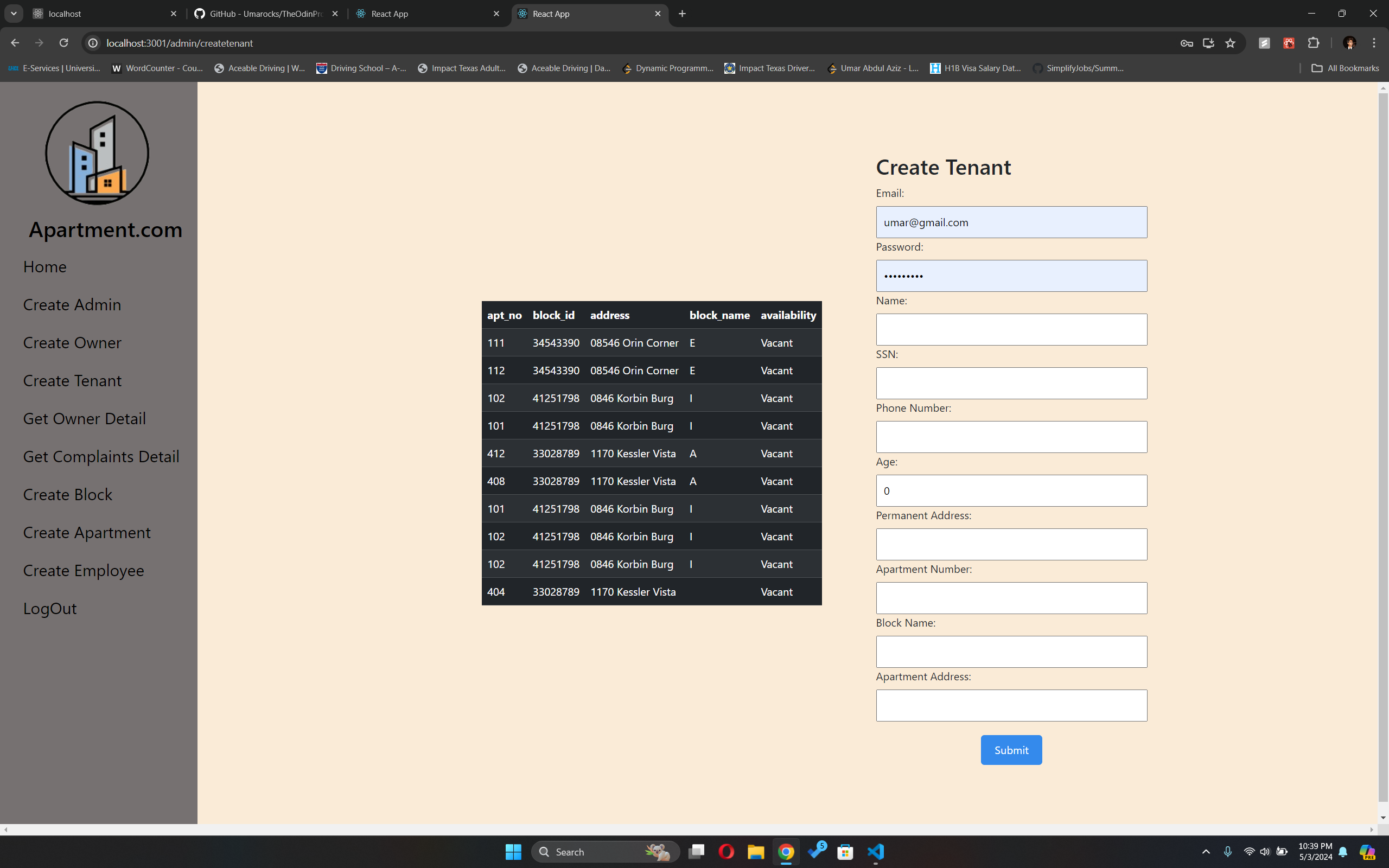Expand the tab search dropdown arrow
Viewport: 1389px width, 868px height.
[x=14, y=13]
